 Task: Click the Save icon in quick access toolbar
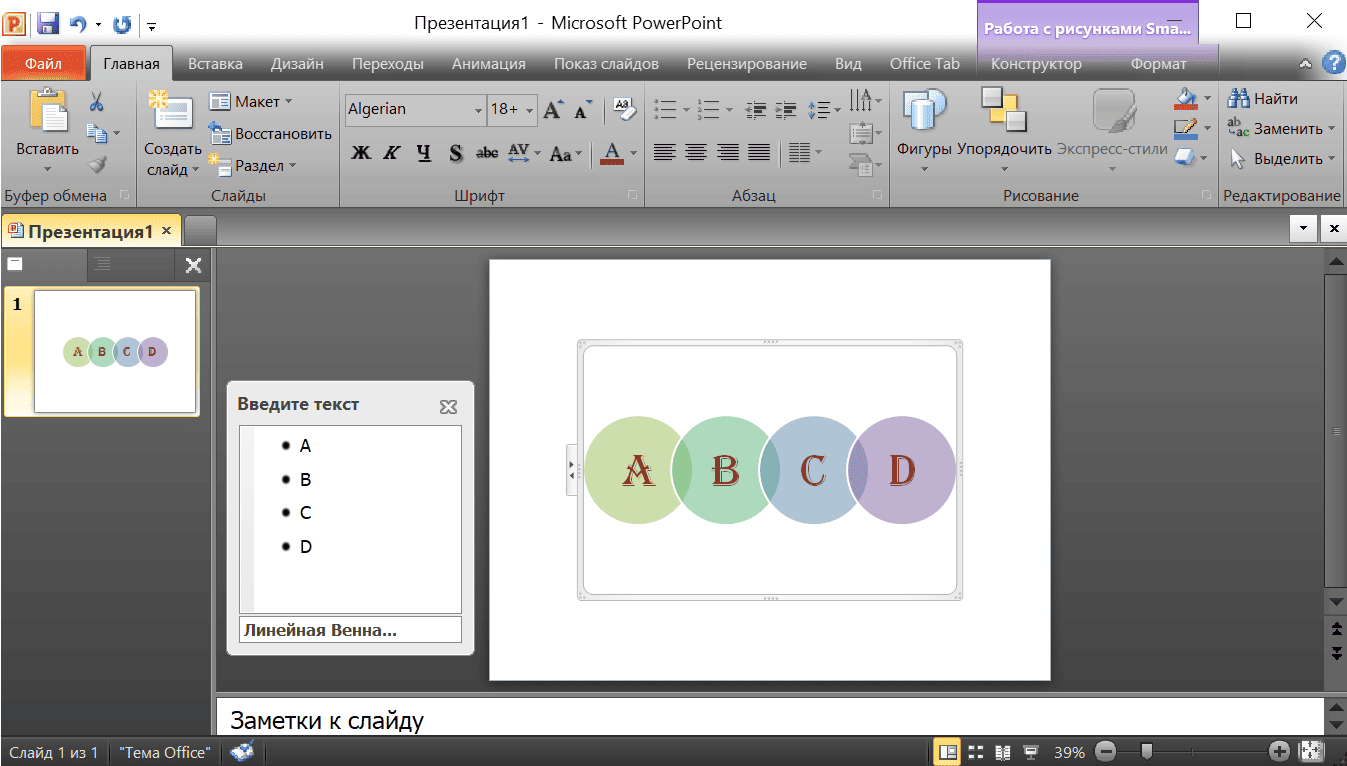click(x=48, y=23)
